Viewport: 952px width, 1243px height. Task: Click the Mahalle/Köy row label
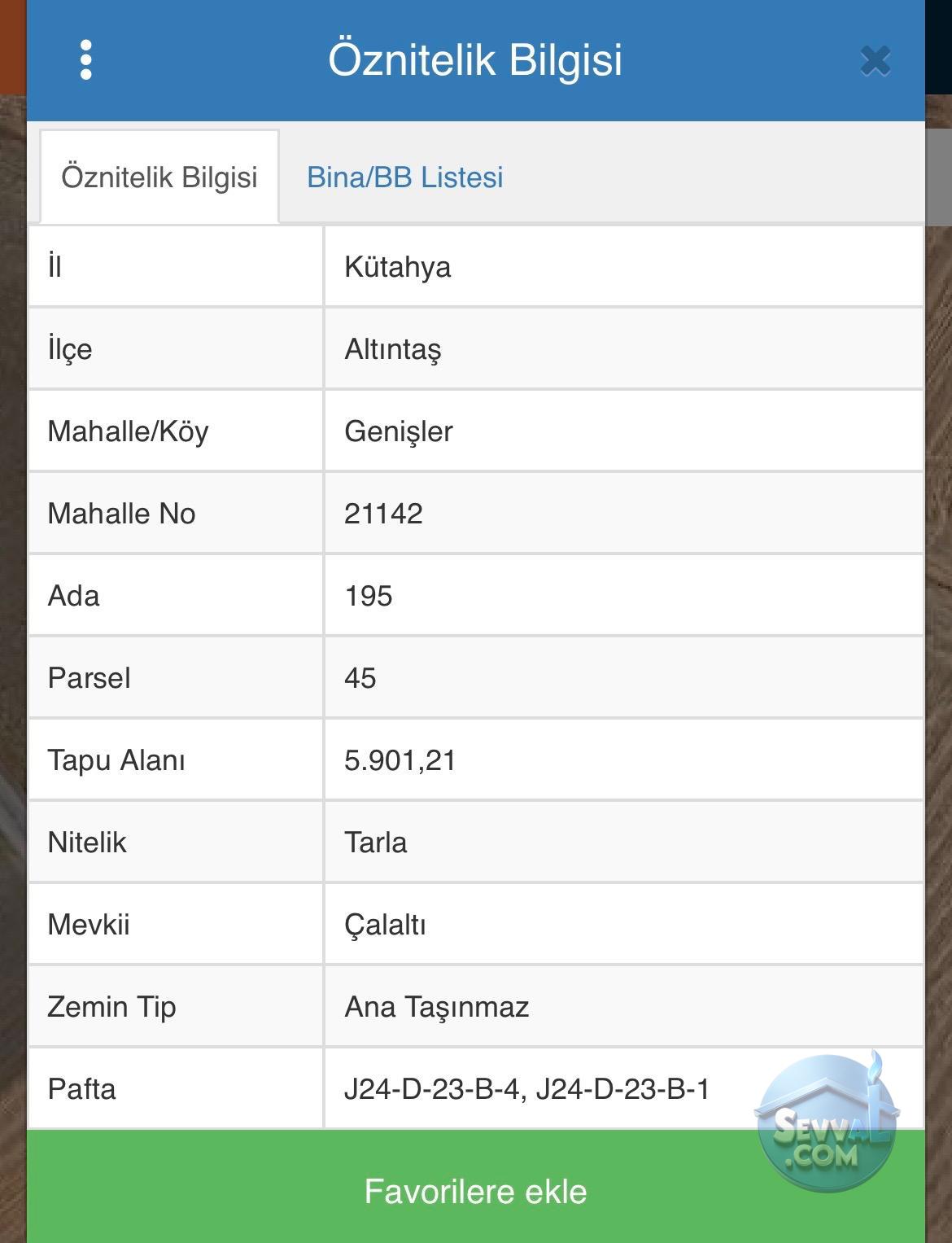click(x=128, y=431)
